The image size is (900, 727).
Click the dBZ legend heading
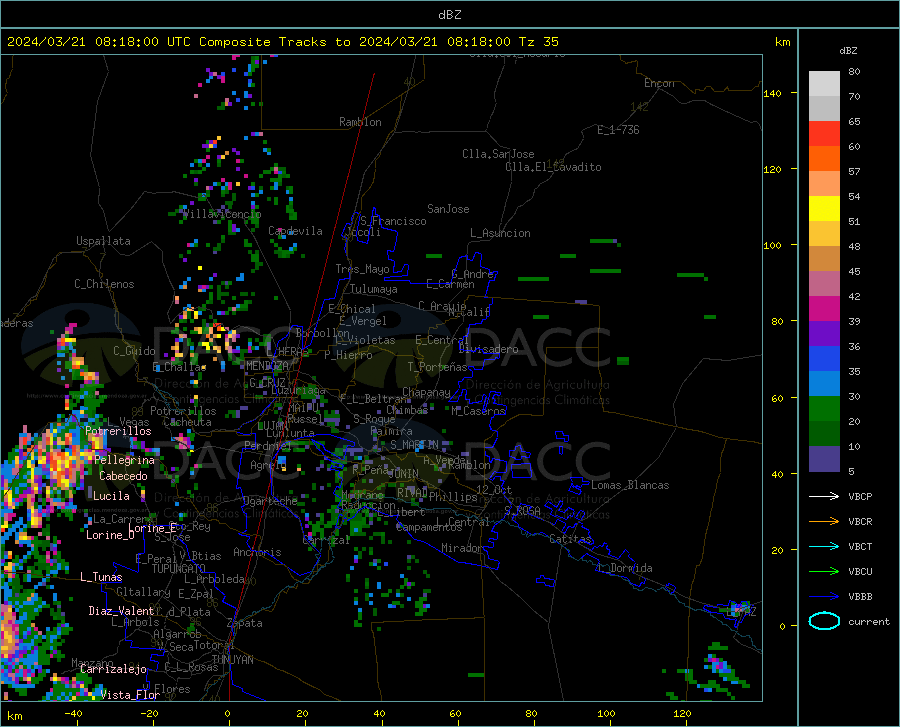(848, 50)
